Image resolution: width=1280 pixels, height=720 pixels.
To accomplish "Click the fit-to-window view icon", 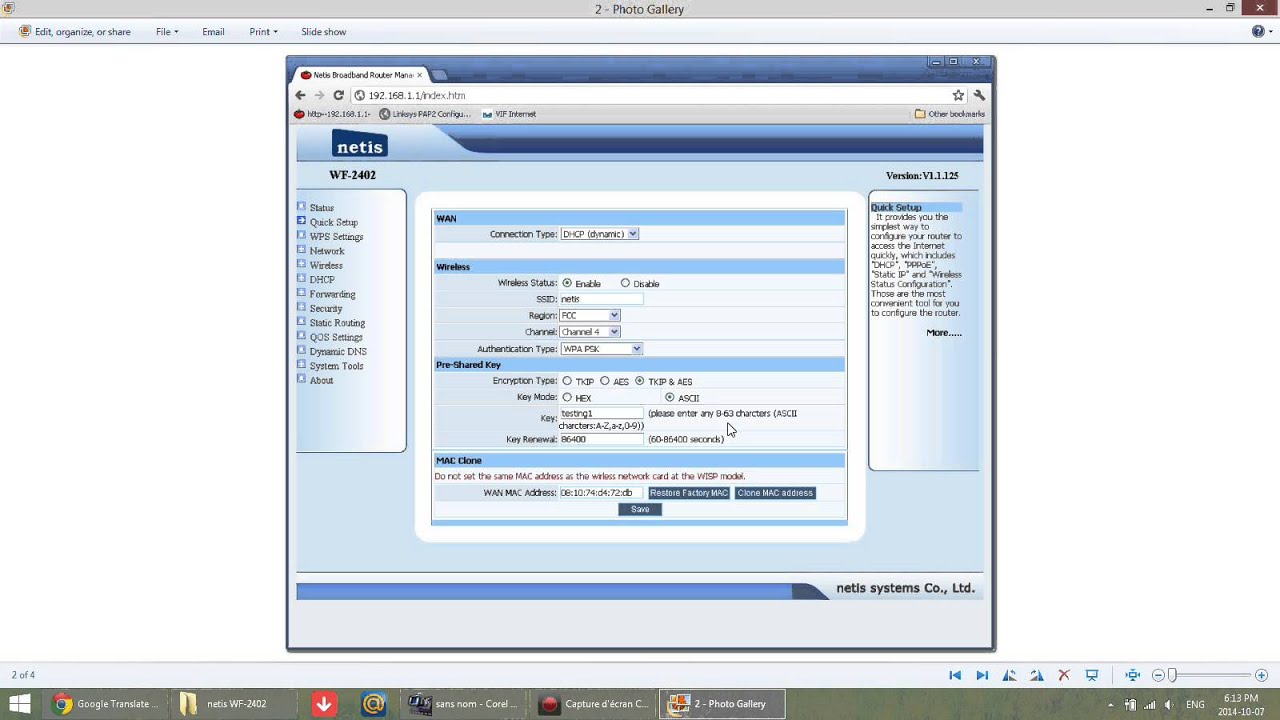I will 1132,675.
